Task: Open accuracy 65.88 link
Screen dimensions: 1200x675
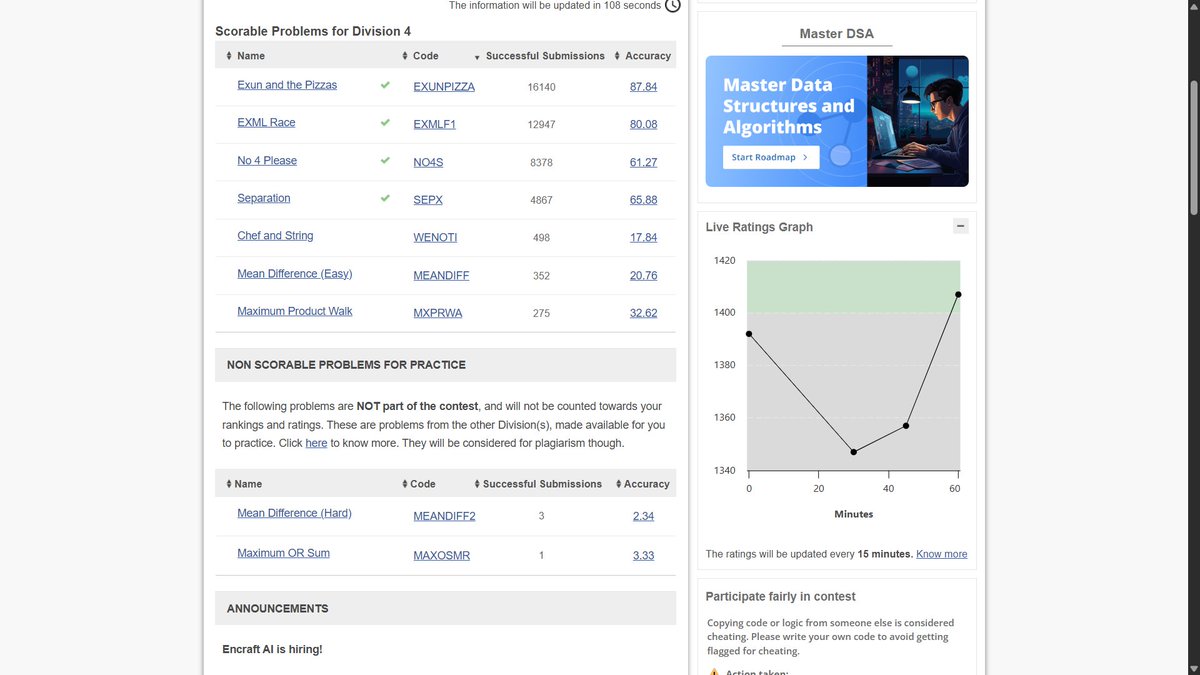Action: 643,200
